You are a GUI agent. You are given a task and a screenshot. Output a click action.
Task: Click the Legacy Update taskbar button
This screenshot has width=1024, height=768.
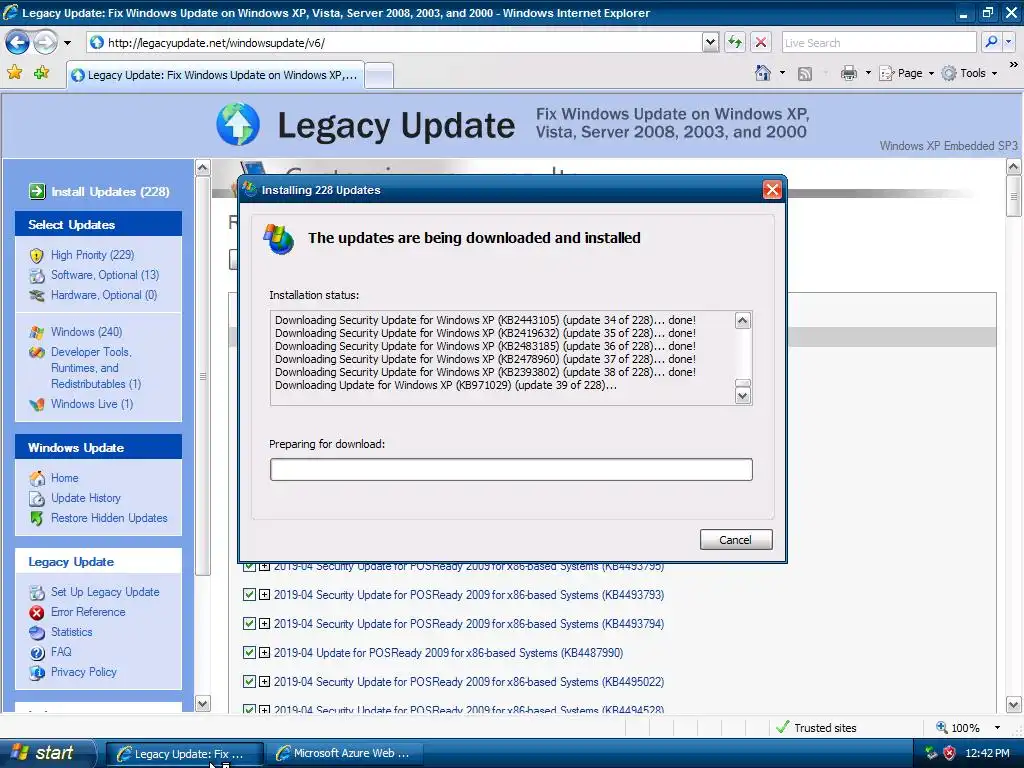(185, 754)
